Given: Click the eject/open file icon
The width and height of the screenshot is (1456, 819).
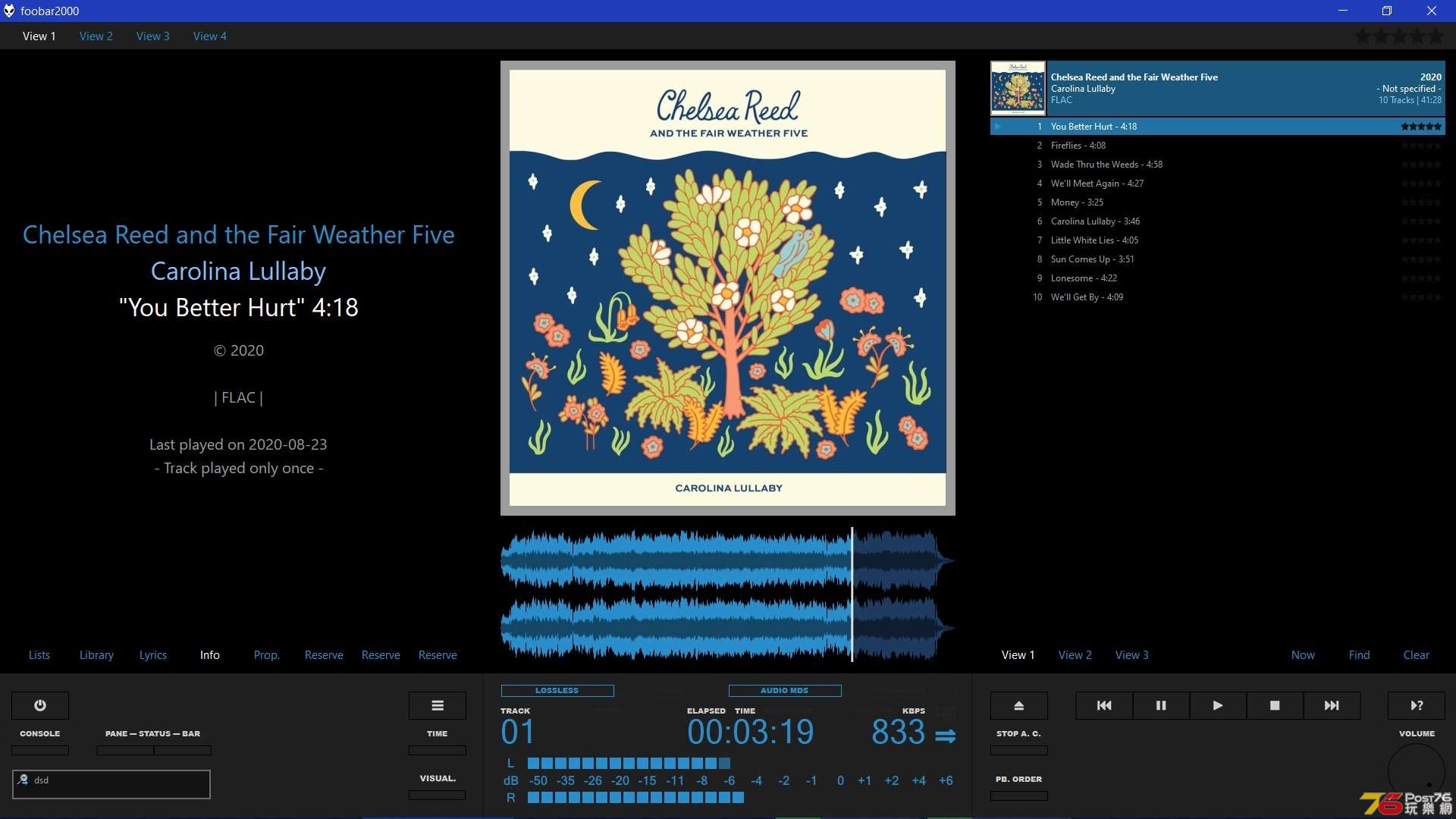Looking at the screenshot, I should tap(1019, 704).
